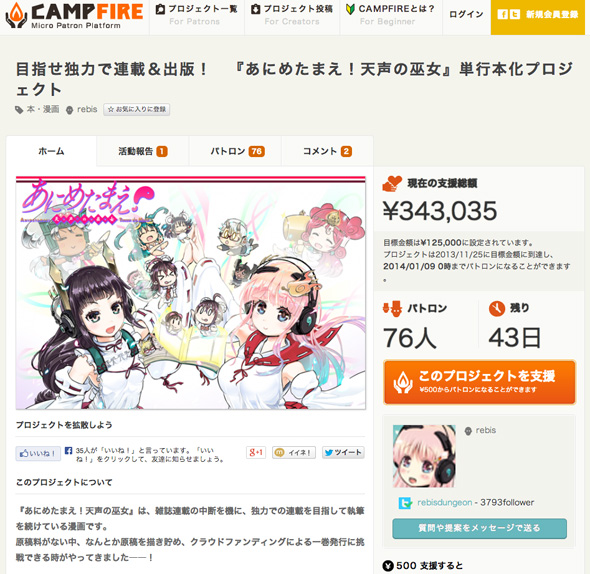The width and height of the screenshot is (590, 574).
Task: Open the CAMPFIREとは? For Beginner menu
Action: tap(391, 15)
